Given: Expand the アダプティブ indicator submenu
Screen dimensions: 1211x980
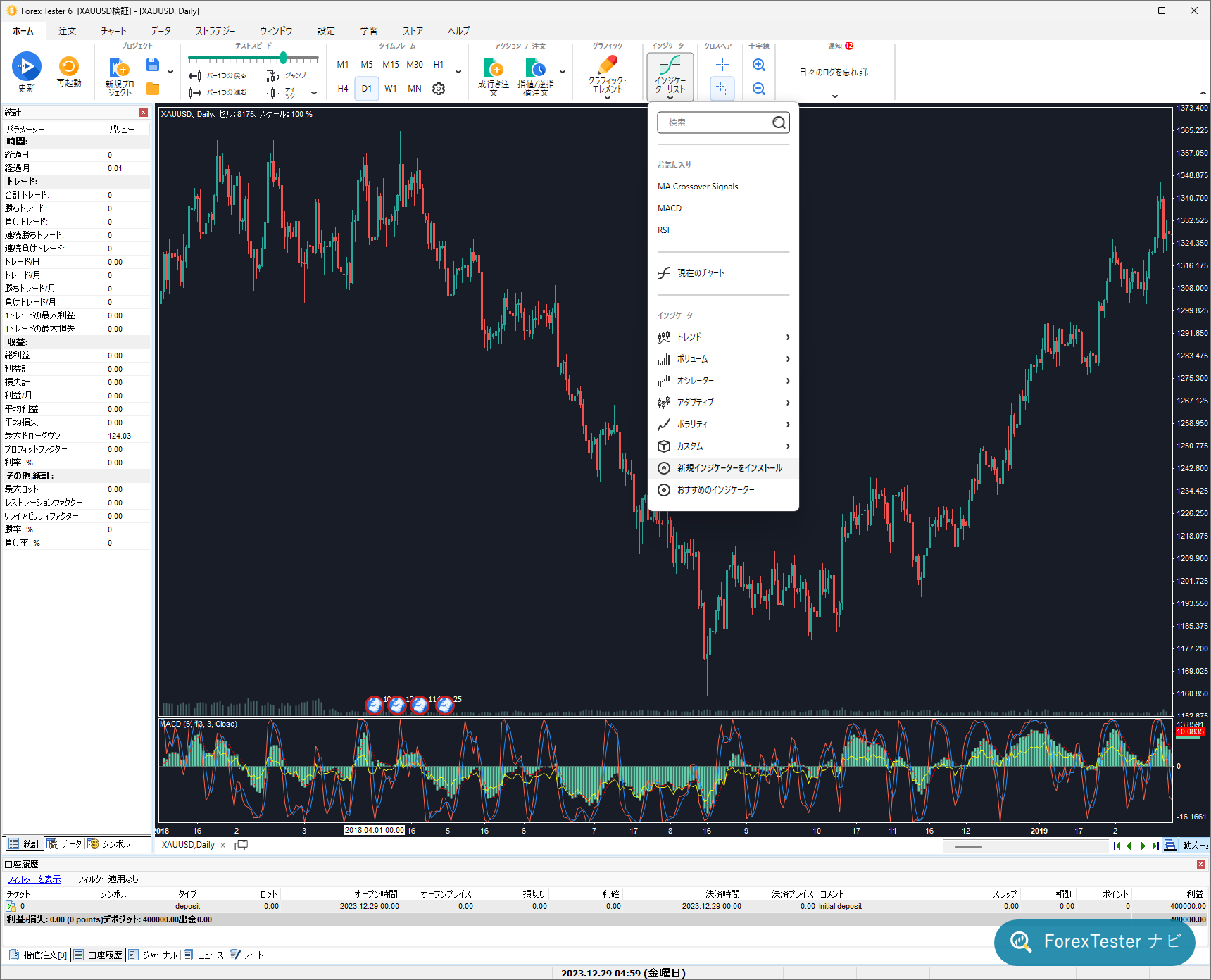Looking at the screenshot, I should point(723,403).
